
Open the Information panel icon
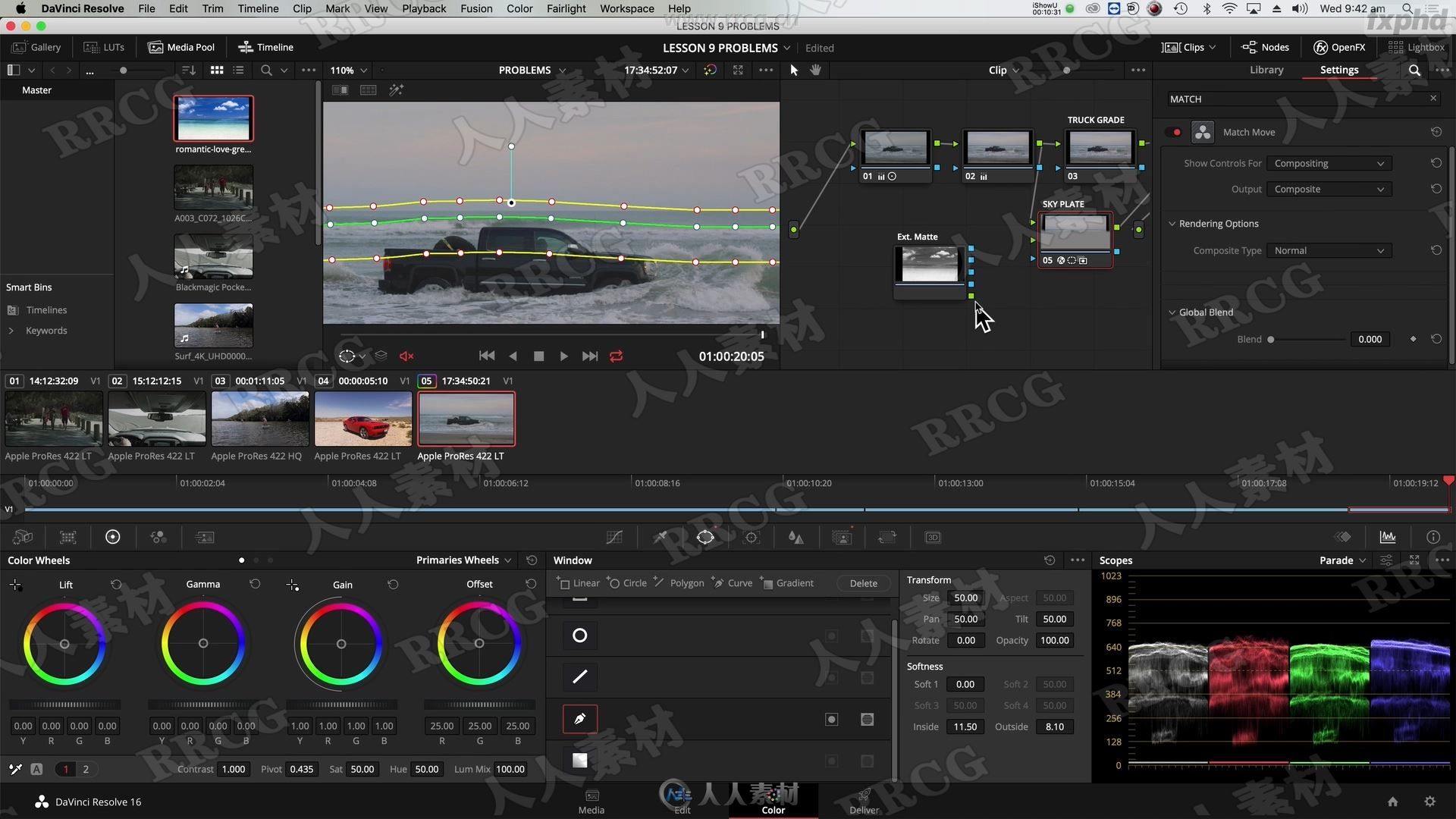tap(1432, 537)
